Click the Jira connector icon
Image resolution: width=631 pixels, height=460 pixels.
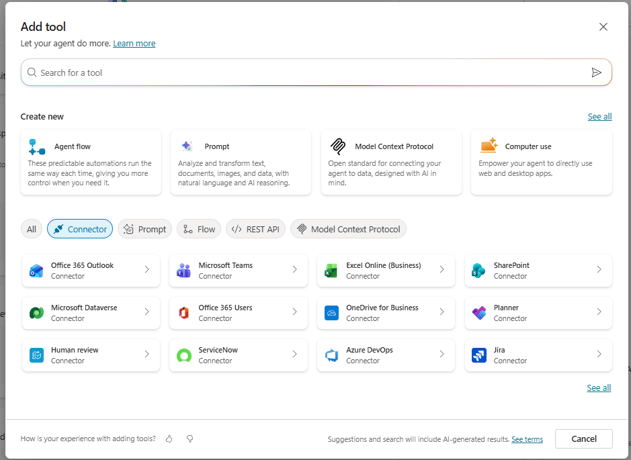(478, 355)
